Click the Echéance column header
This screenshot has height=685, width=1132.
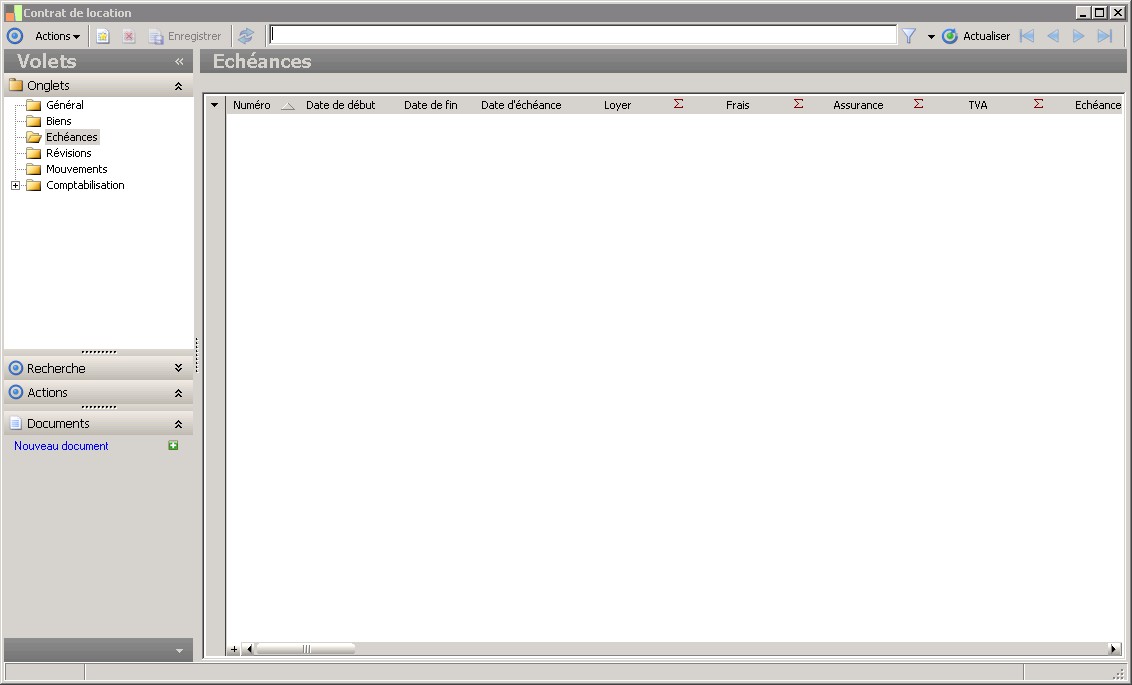(1097, 105)
